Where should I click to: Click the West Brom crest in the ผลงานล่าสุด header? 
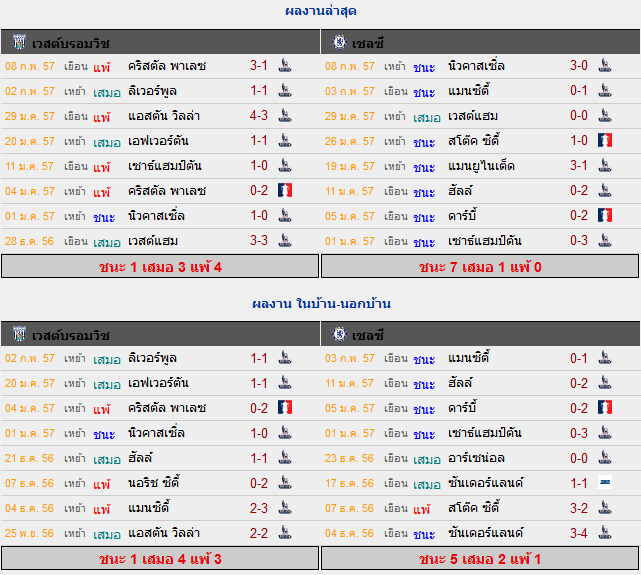pos(19,42)
